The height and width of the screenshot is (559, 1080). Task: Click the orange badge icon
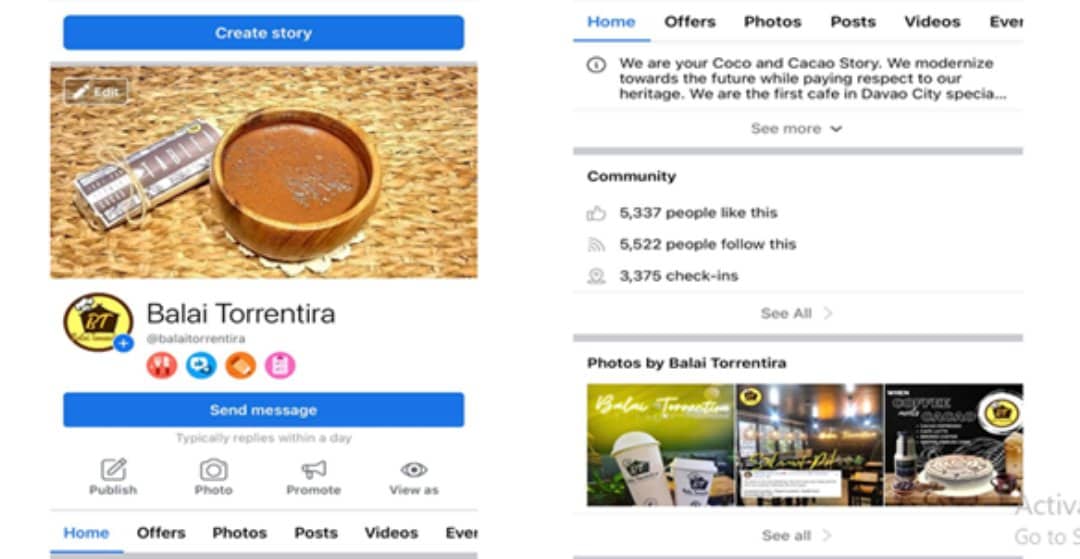coord(240,366)
